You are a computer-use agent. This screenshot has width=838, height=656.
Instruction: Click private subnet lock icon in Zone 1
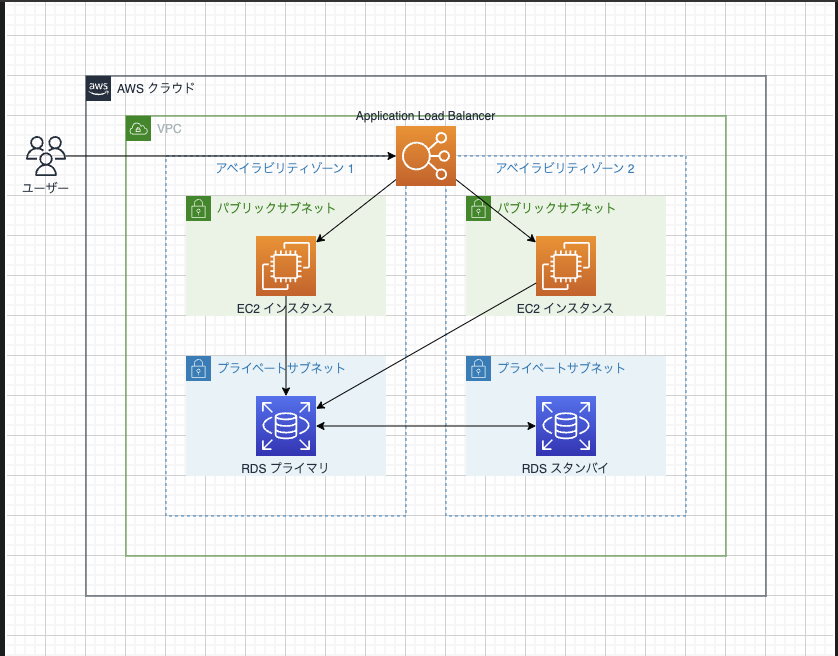198,369
